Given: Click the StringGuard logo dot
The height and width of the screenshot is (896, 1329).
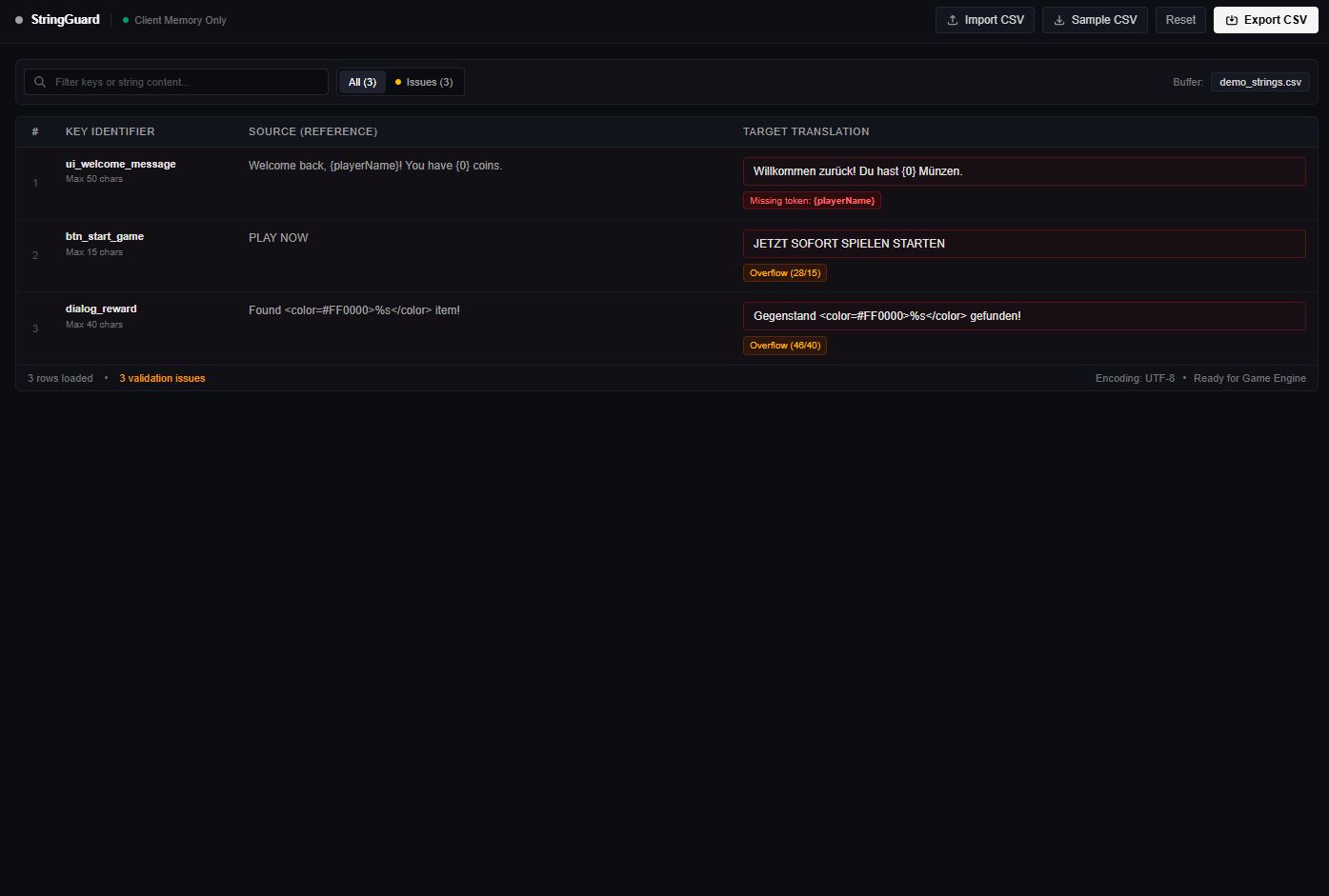Looking at the screenshot, I should (x=19, y=20).
